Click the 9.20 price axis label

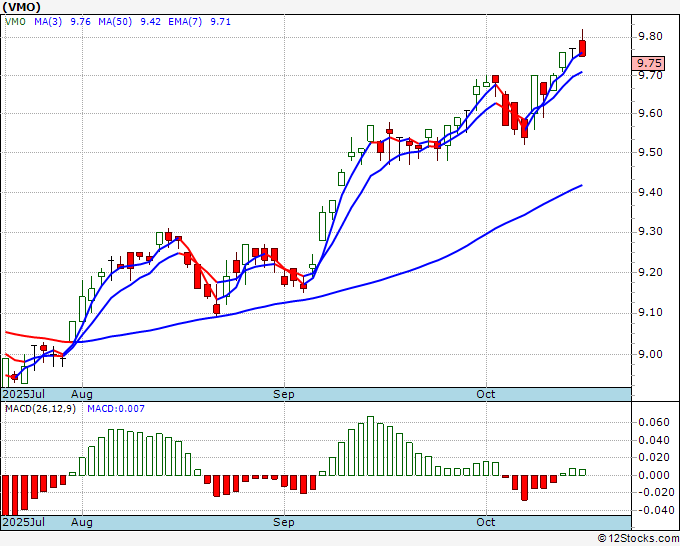(651, 272)
